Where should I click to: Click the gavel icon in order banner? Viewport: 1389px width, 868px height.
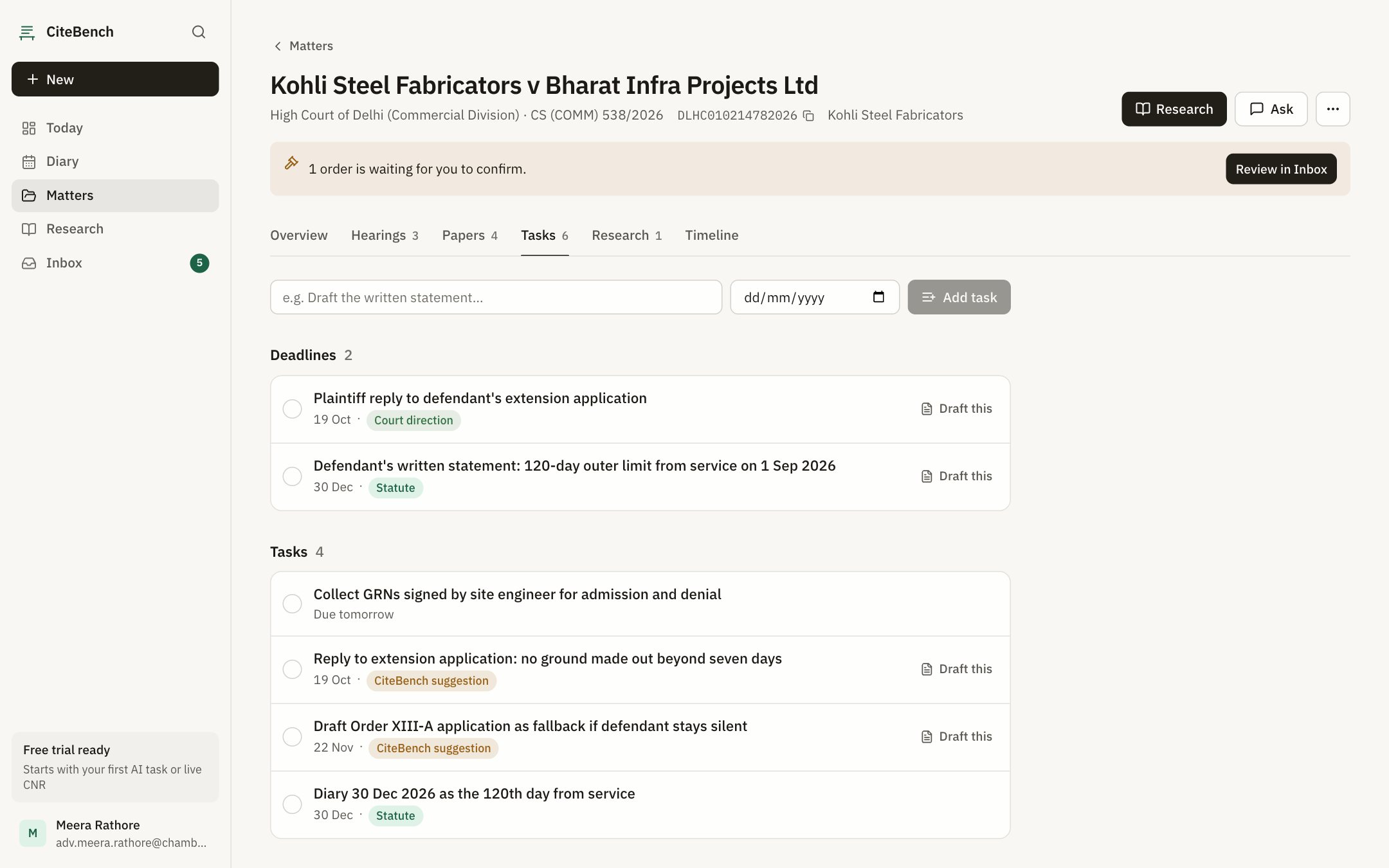291,163
